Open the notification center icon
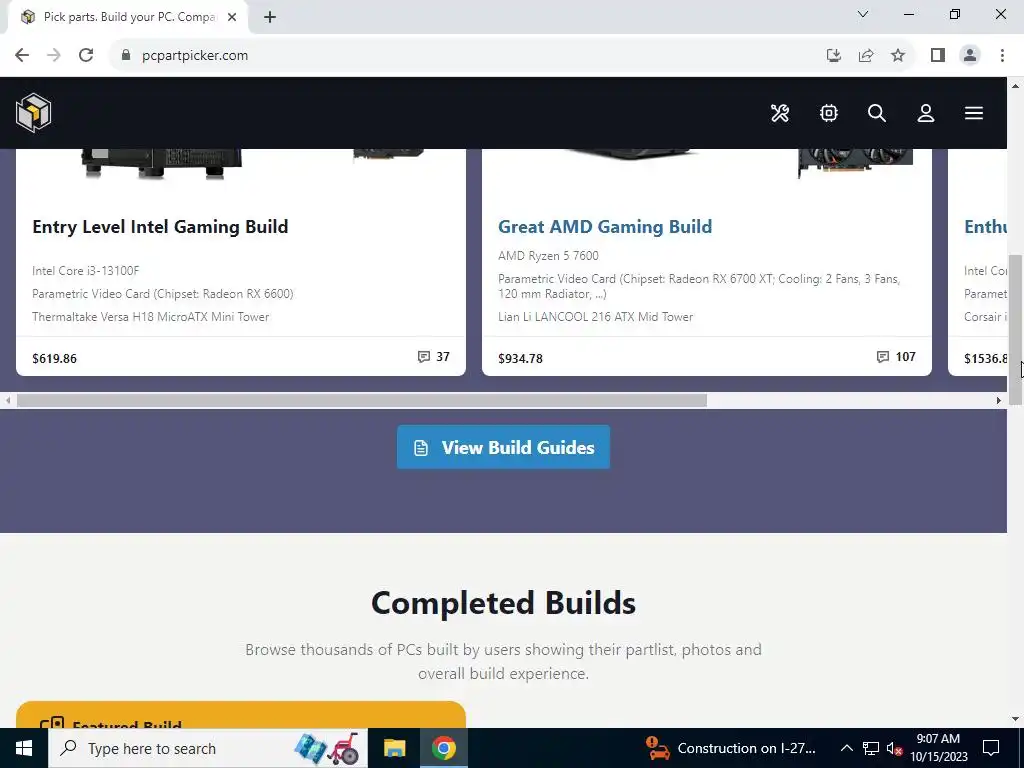The image size is (1024, 768). pyautogui.click(x=991, y=748)
